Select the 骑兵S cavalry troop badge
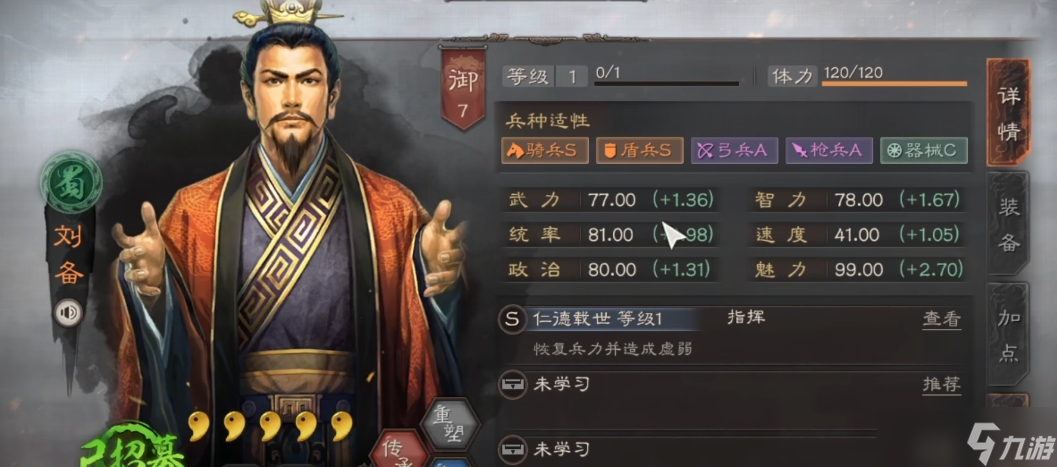The height and width of the screenshot is (467, 1057). click(545, 151)
